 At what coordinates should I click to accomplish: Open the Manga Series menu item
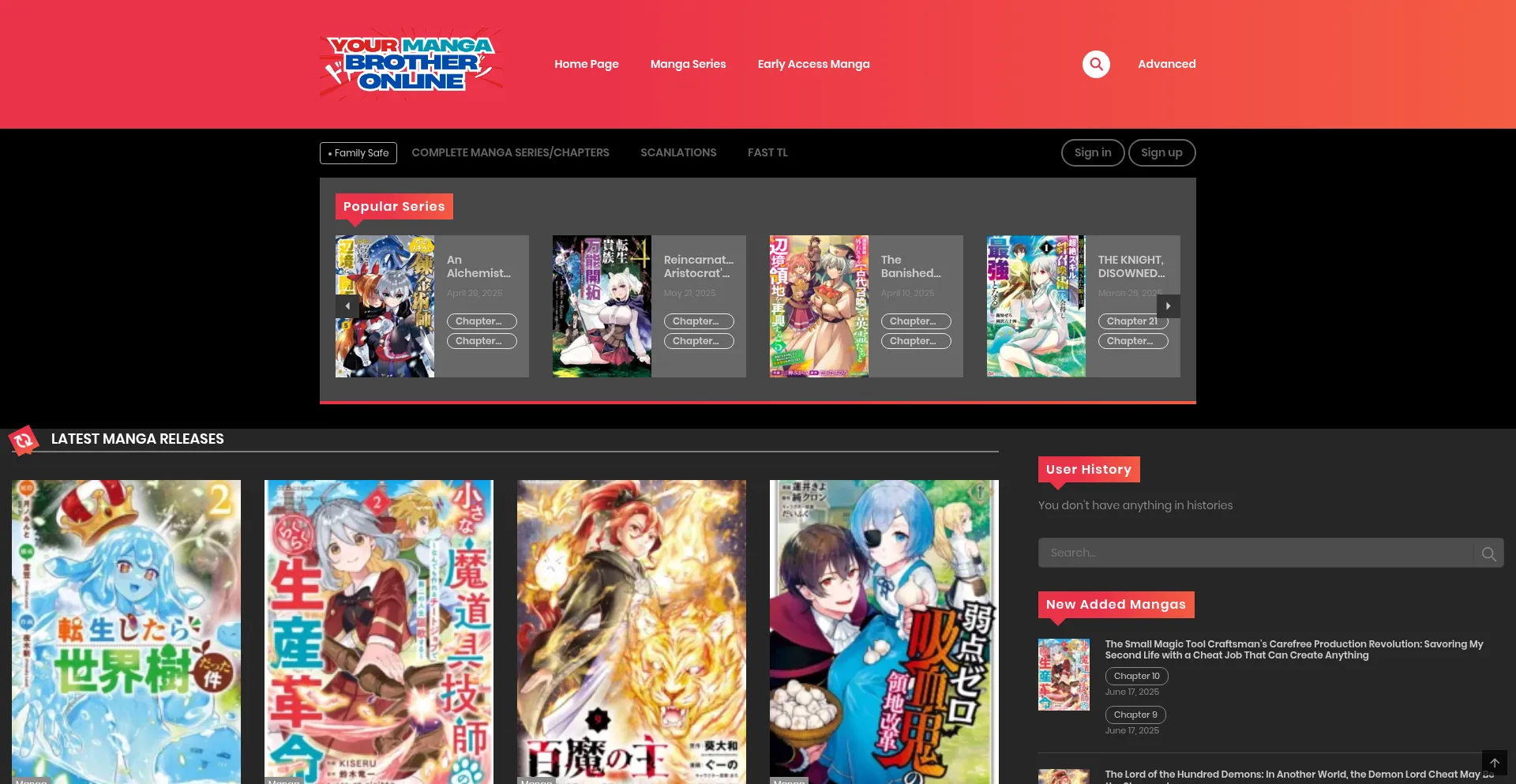pyautogui.click(x=689, y=64)
